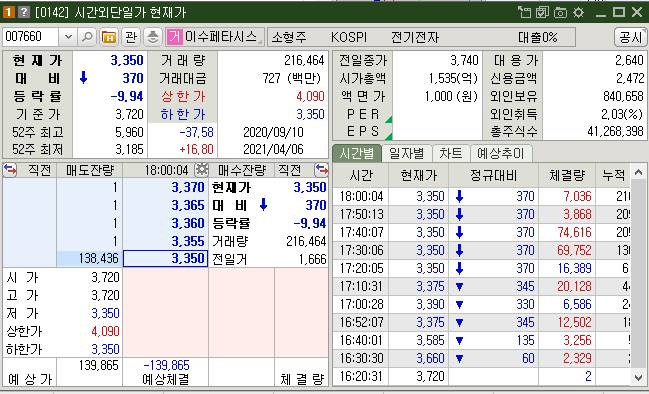Click 전일종가 value 3,740
Viewport: 649px width, 394px height.
click(464, 60)
